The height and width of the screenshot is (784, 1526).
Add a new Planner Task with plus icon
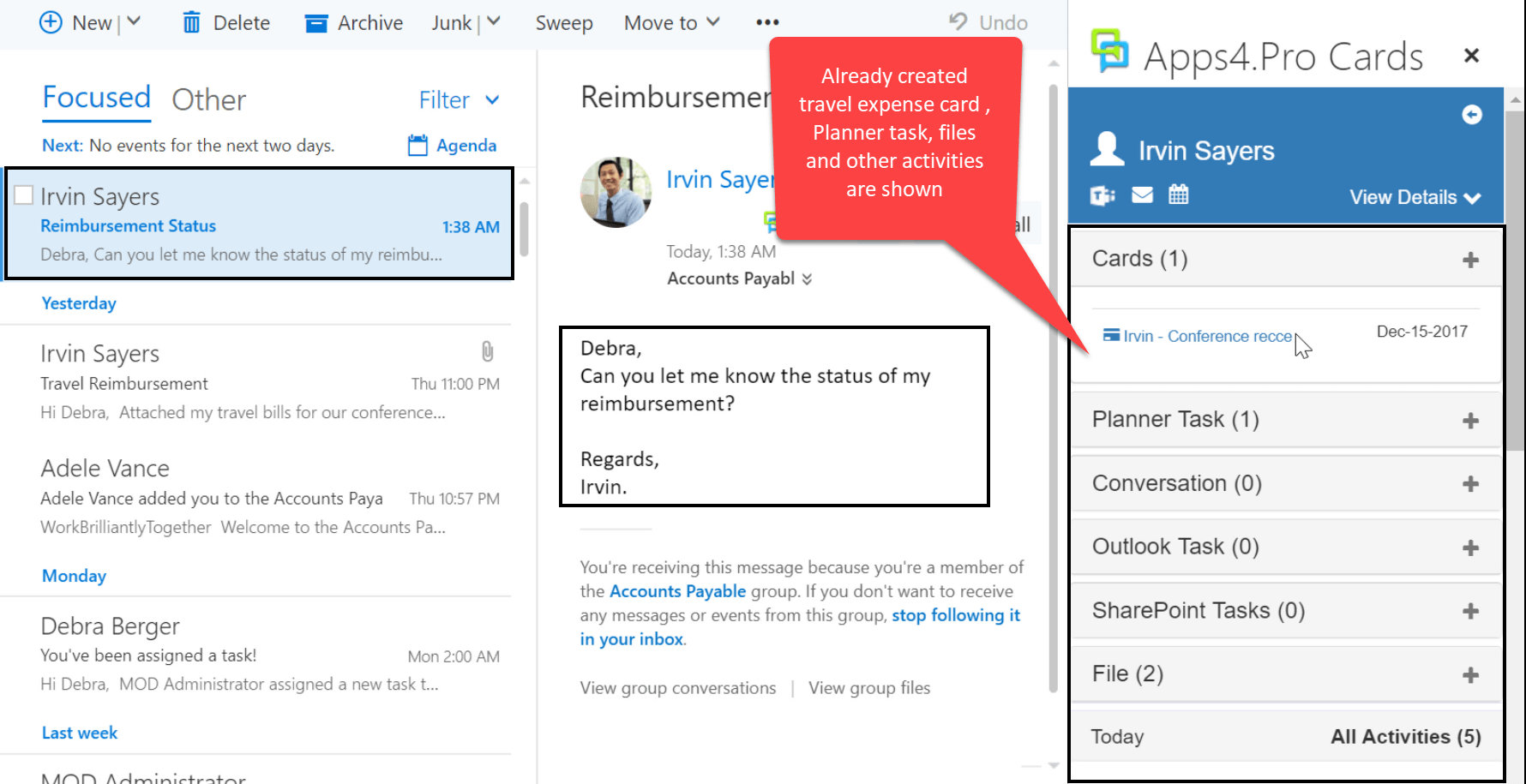point(1470,421)
